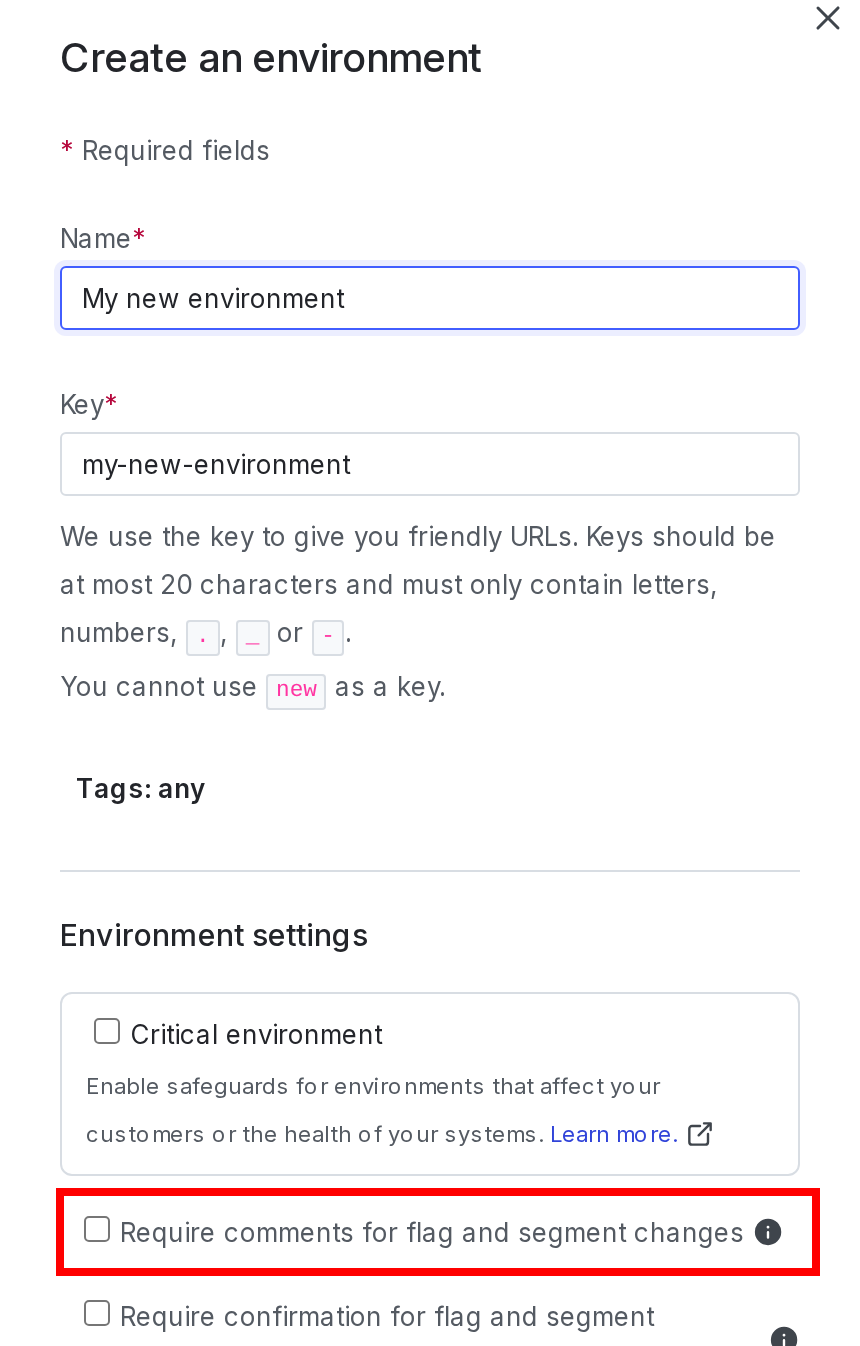Click the Critical environment settings card

coord(430,1083)
